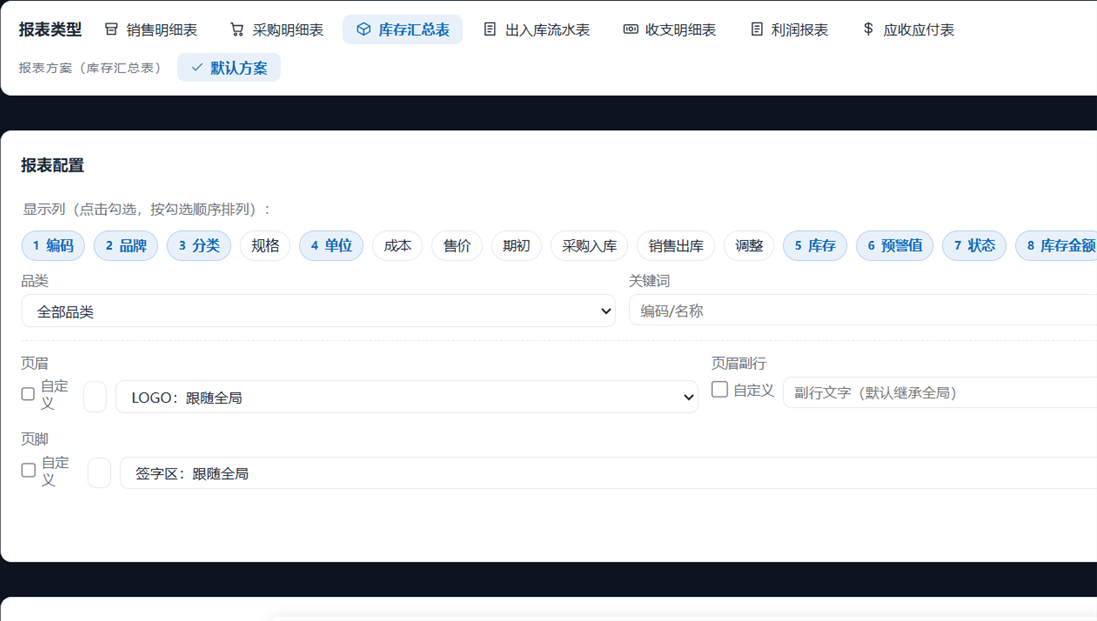
Task: Go to the 收支明细表 tab
Action: click(x=670, y=29)
